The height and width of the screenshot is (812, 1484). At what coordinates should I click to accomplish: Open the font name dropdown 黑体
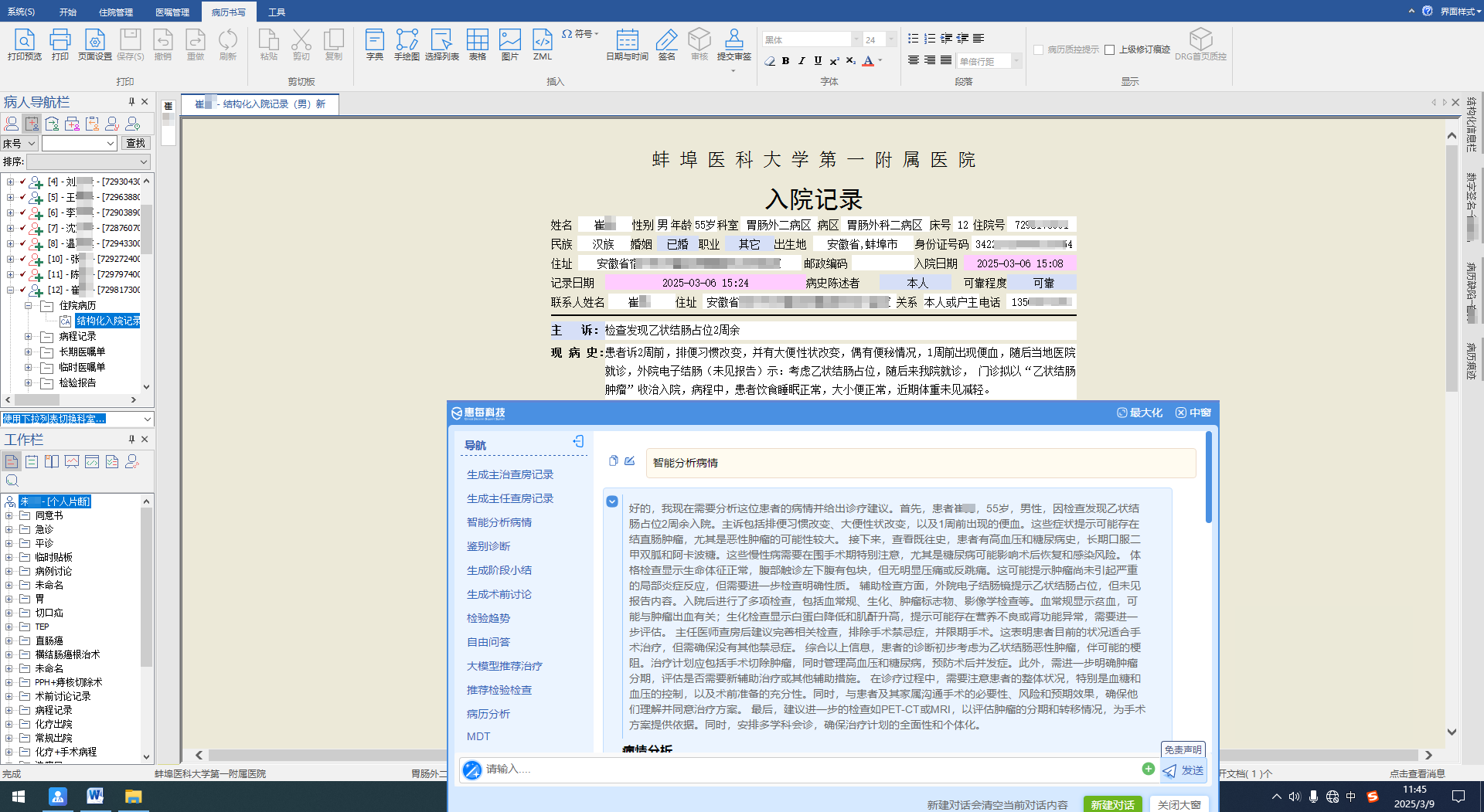pyautogui.click(x=856, y=39)
